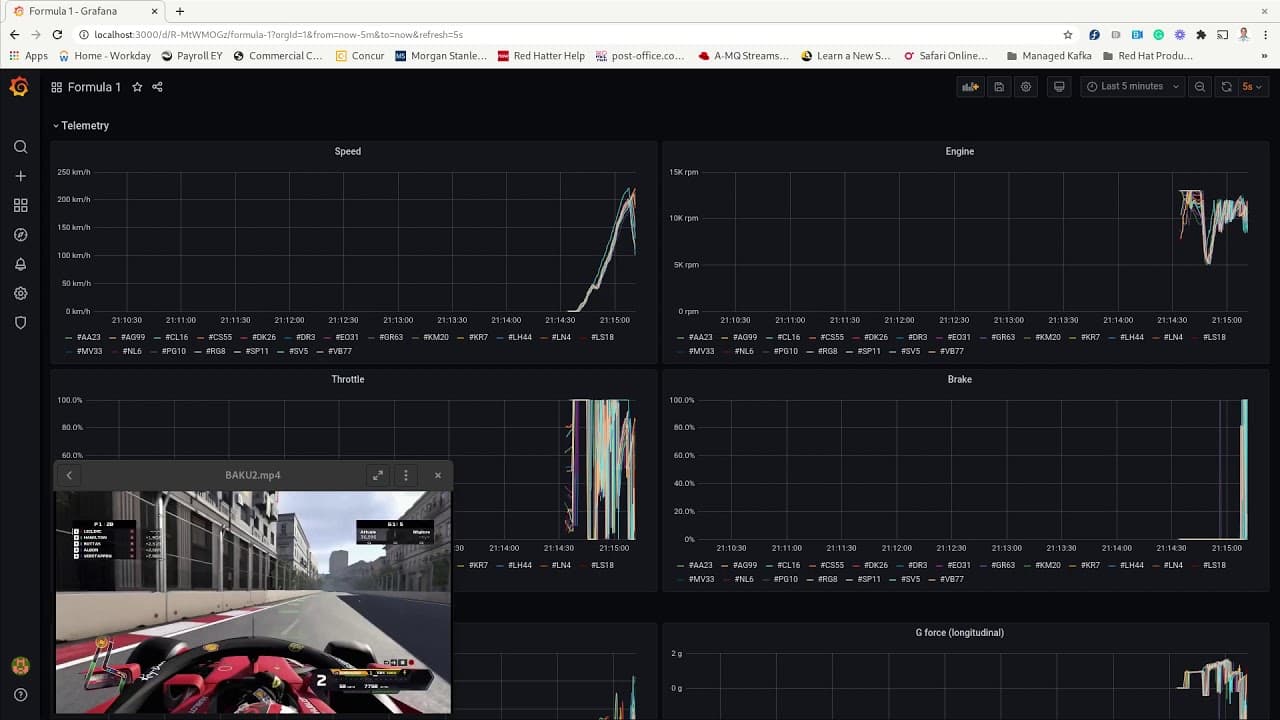Screen dimensions: 1280x720
Task: Open the Dashboards grid icon in sidebar
Action: (20, 205)
